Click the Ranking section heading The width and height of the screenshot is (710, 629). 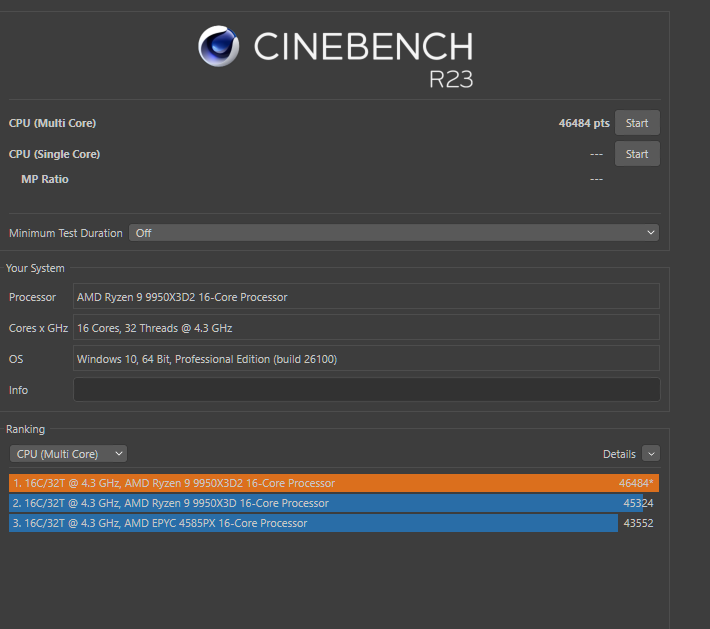point(25,429)
